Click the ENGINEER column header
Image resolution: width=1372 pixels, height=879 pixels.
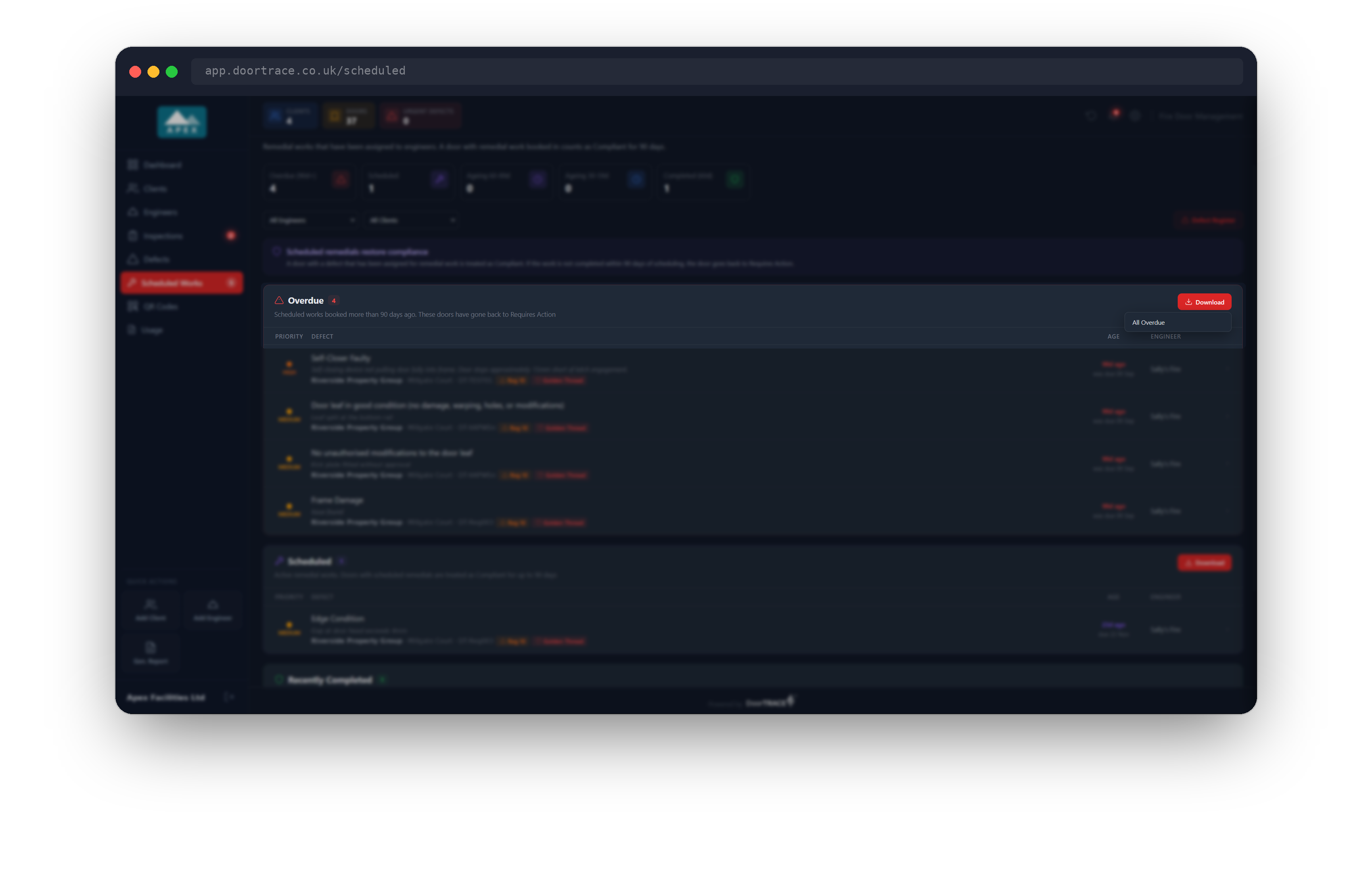tap(1165, 336)
